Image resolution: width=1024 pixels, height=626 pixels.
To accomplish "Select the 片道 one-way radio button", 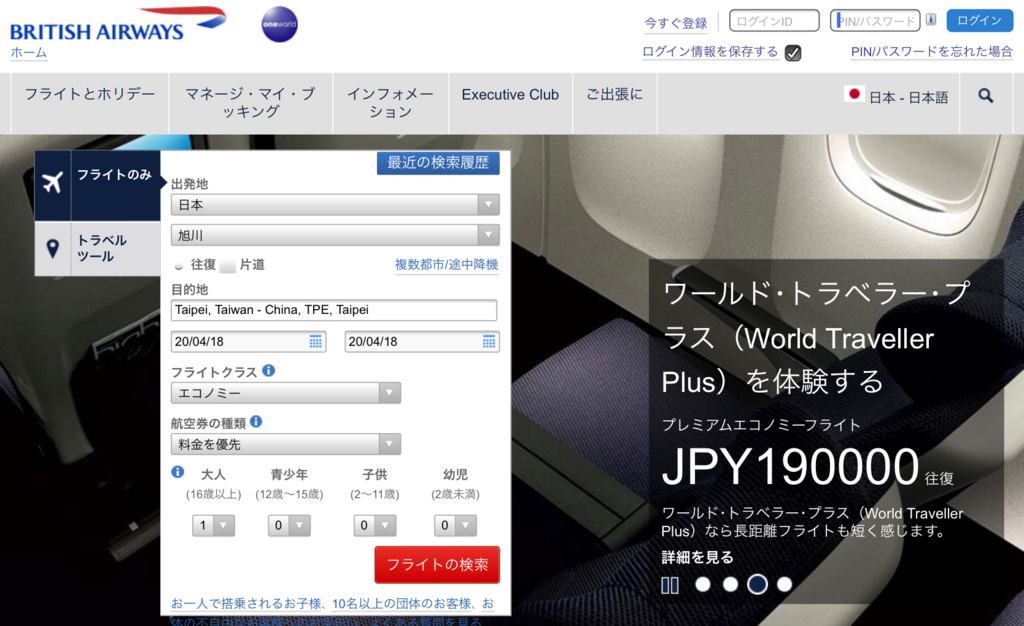I will [228, 265].
